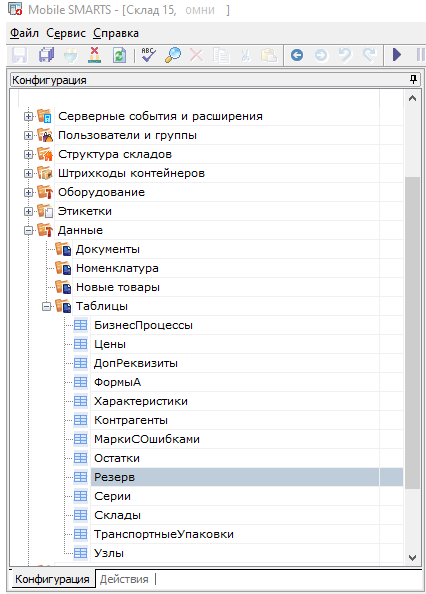
Task: Click the plug connection toolbar icon
Action: click(70, 55)
